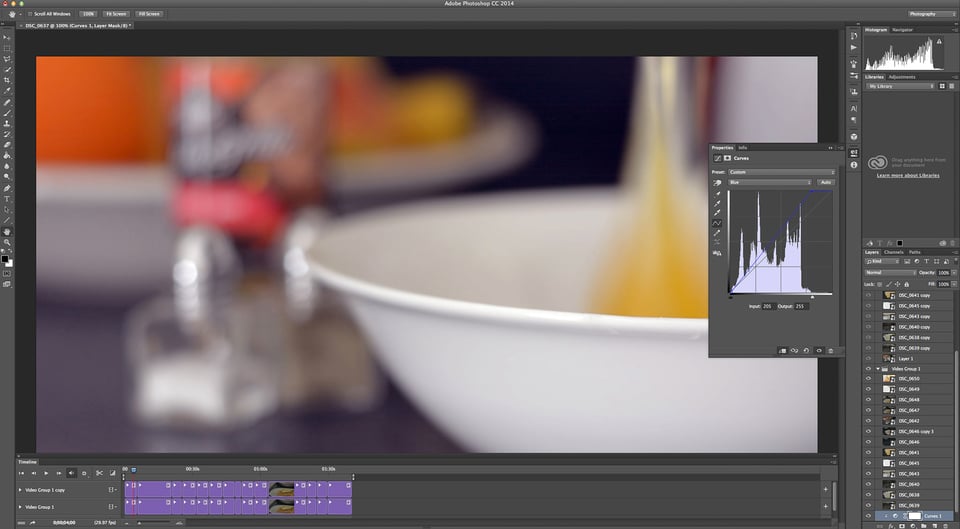Image resolution: width=960 pixels, height=529 pixels.
Task: Expand Video Group 1 track in Timeline
Action: [x=20, y=507]
